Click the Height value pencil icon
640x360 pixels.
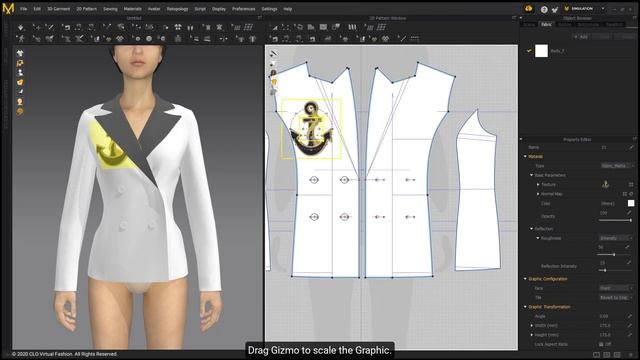629,335
